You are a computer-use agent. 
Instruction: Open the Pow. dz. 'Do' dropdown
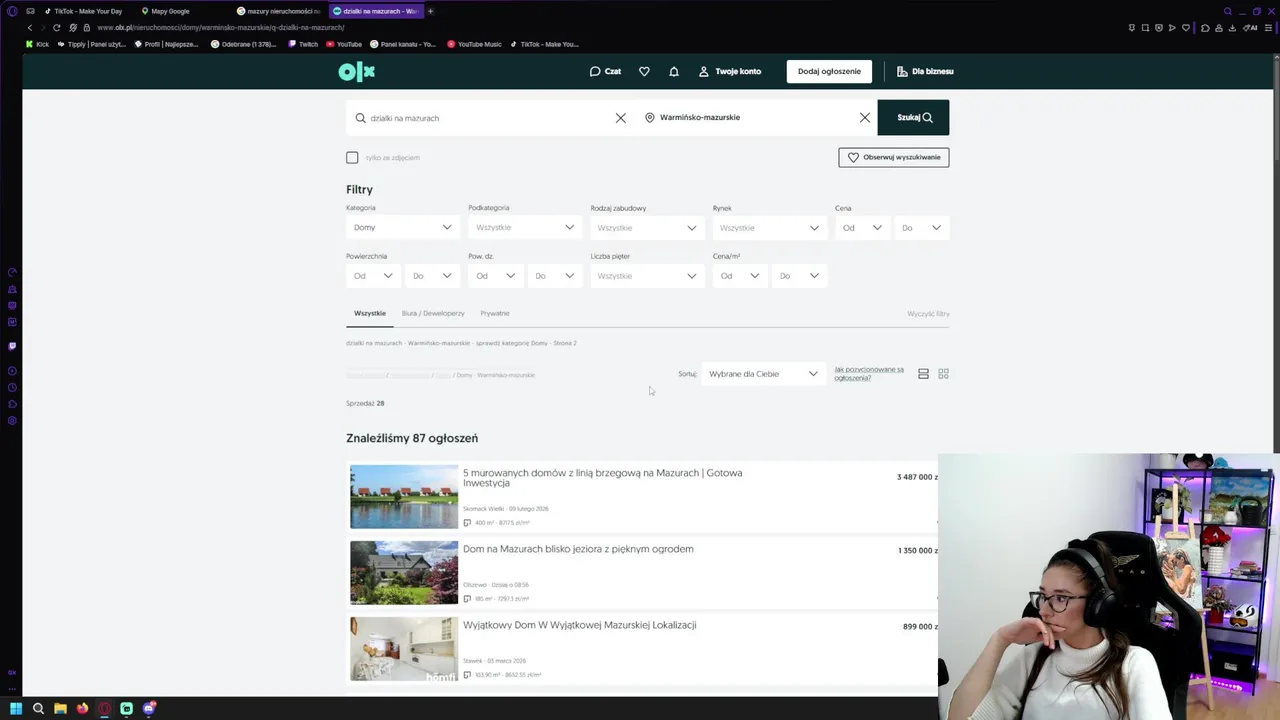point(555,276)
